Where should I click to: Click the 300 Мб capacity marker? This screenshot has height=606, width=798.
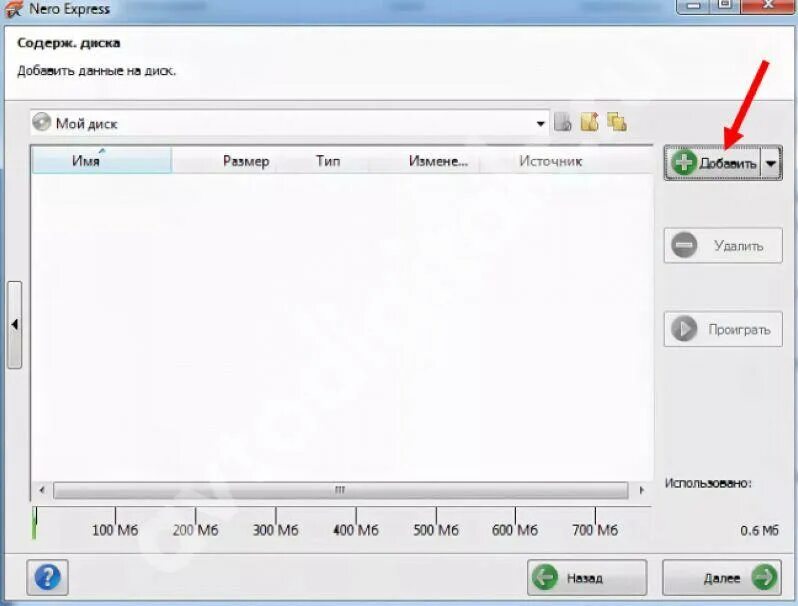coord(276,530)
